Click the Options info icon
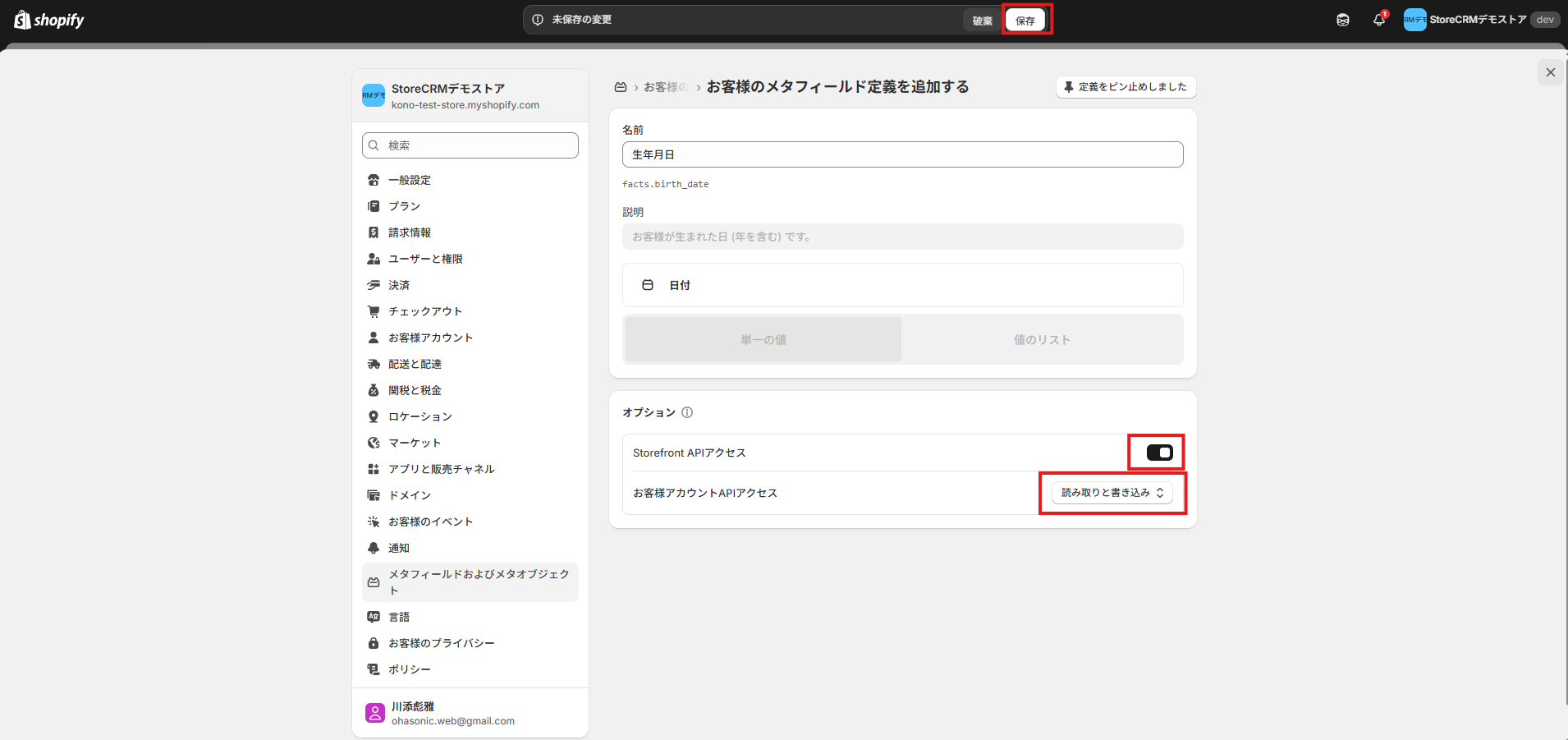Screen dimensions: 1568x740 [687, 412]
